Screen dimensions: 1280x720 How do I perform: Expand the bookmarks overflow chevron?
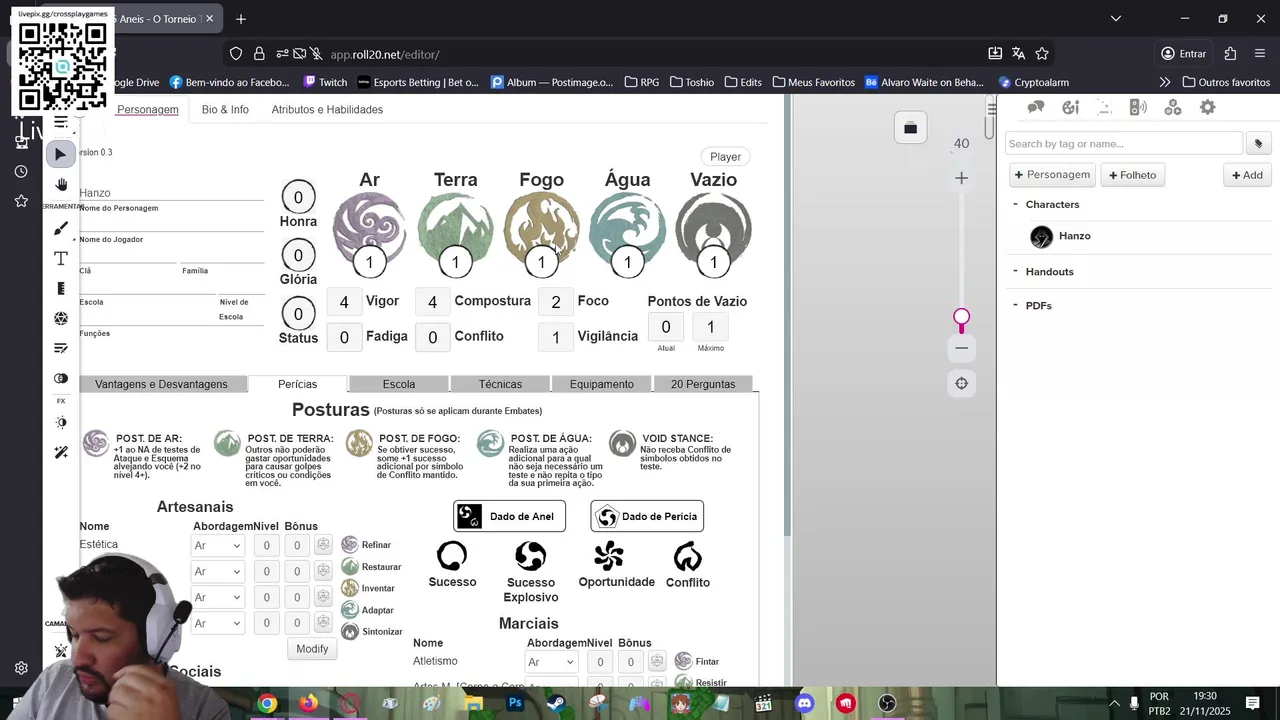pyautogui.click(x=1165, y=82)
